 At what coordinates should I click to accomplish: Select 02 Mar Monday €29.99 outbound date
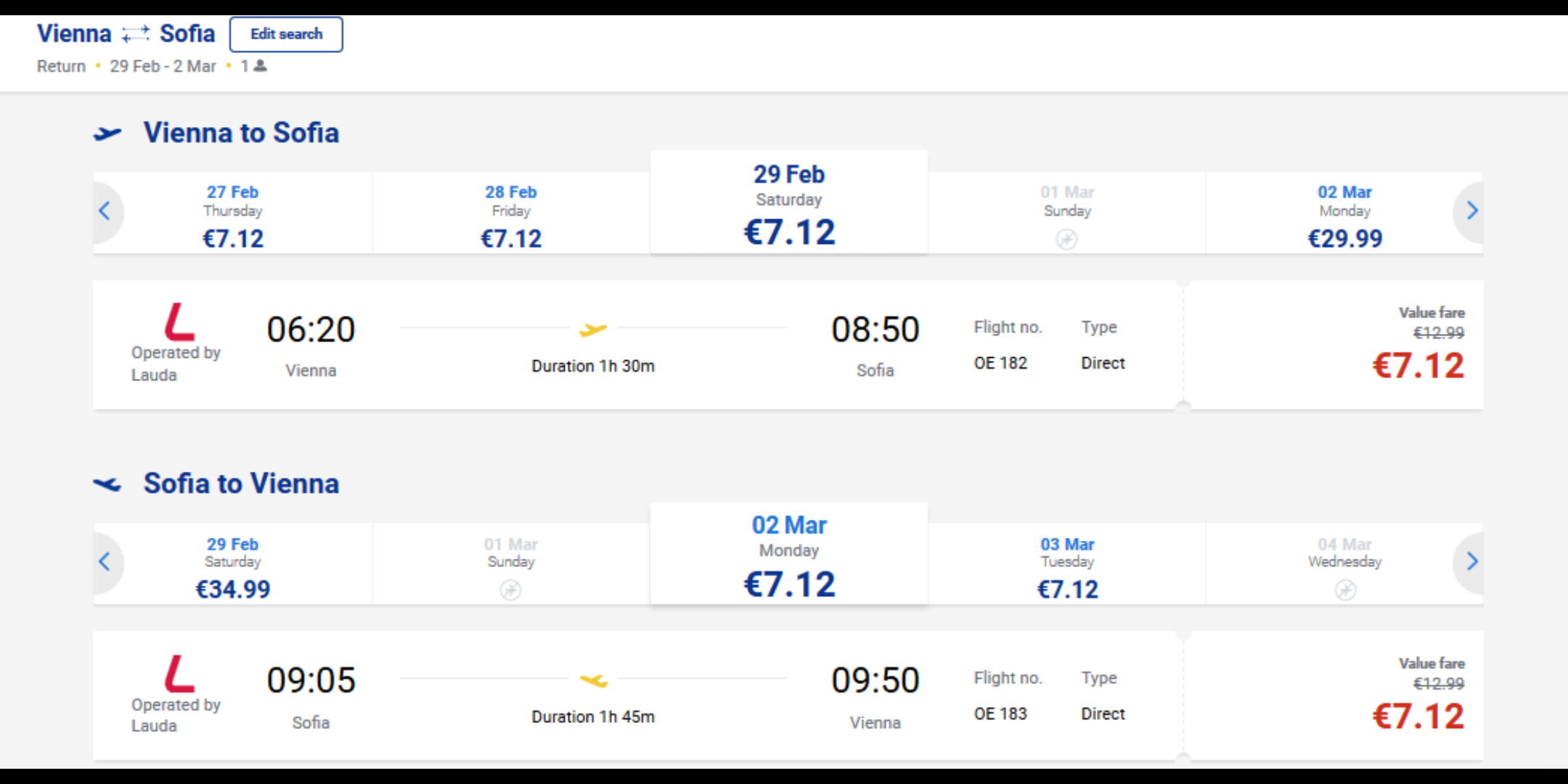1344,215
